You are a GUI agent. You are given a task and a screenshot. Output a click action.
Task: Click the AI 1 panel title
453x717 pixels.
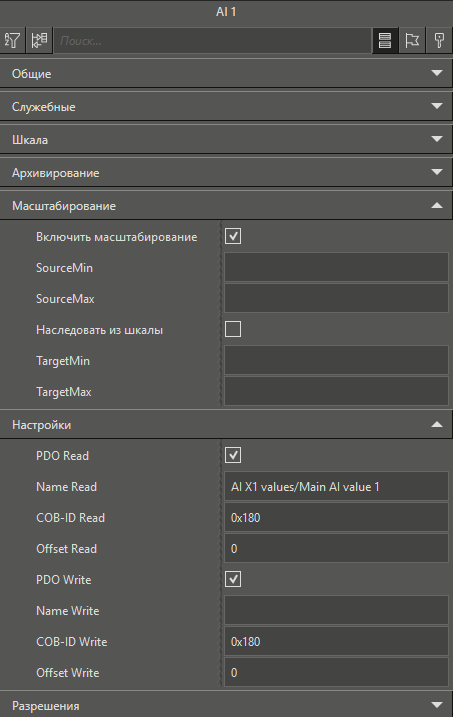(226, 12)
